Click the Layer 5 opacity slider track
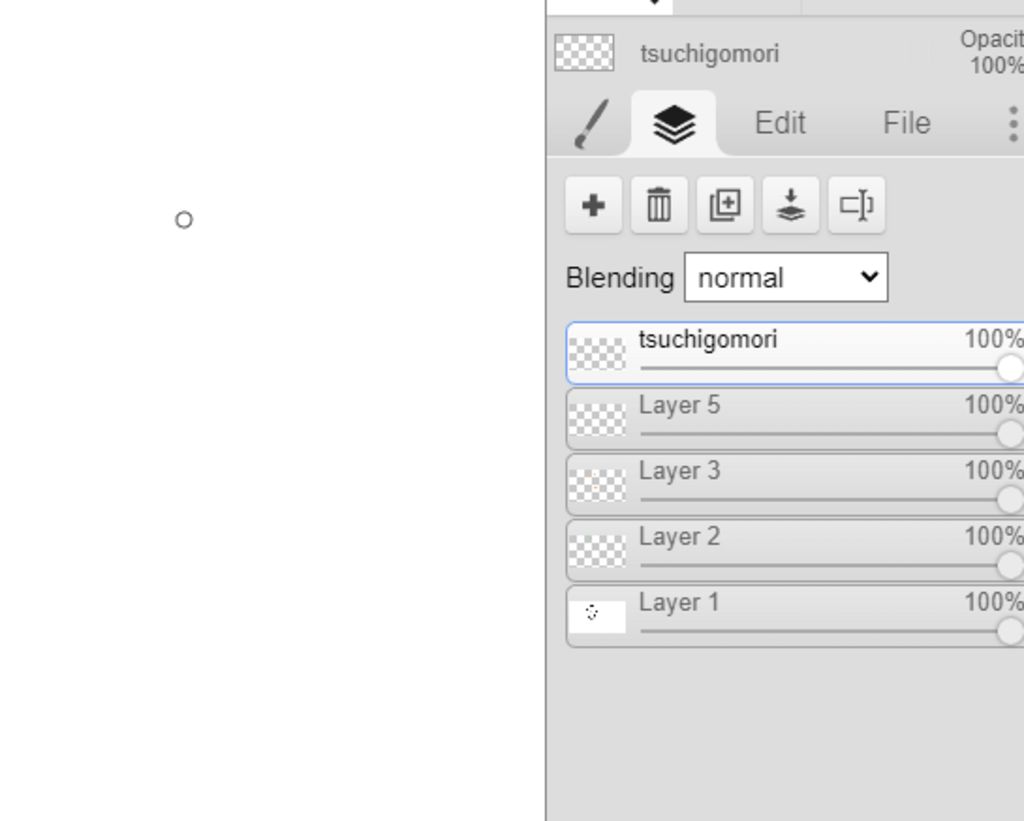 click(x=823, y=434)
